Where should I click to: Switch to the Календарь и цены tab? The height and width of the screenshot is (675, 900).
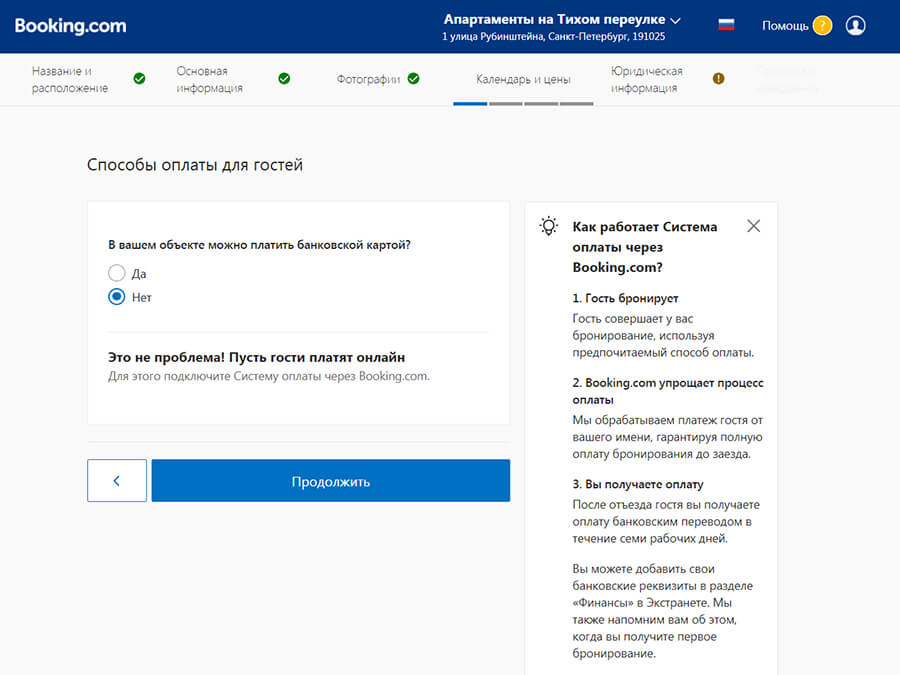tap(523, 79)
